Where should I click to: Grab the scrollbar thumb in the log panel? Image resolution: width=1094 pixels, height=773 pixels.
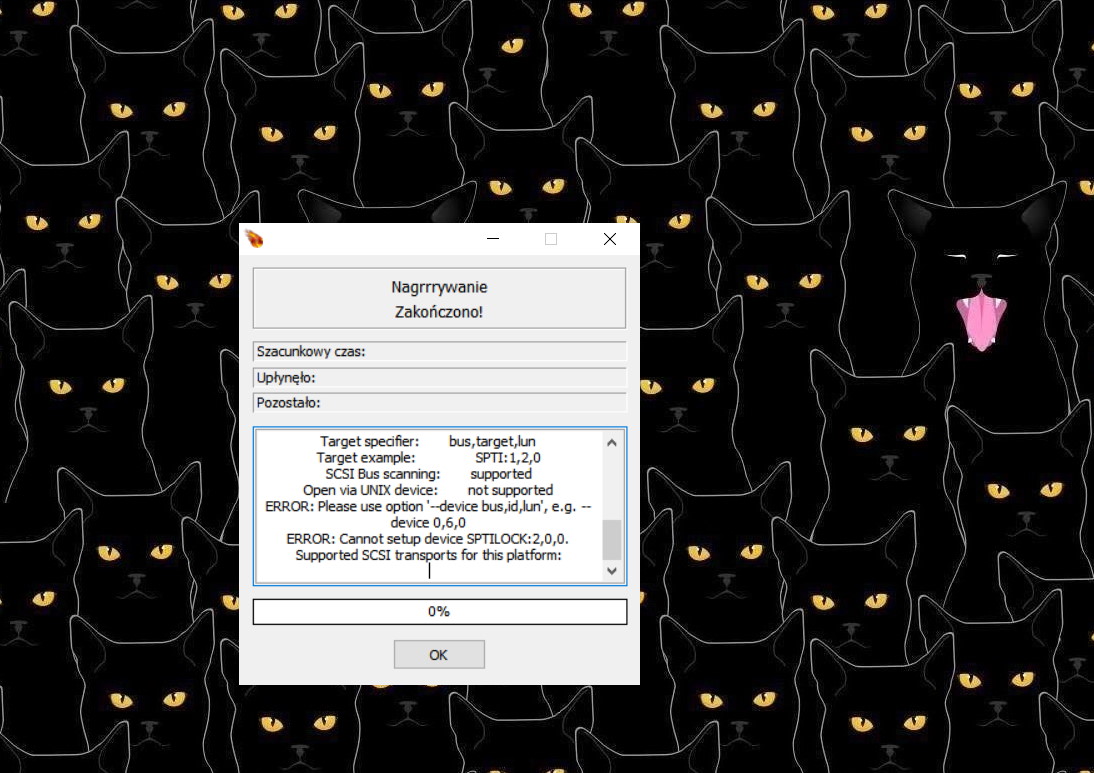point(611,539)
